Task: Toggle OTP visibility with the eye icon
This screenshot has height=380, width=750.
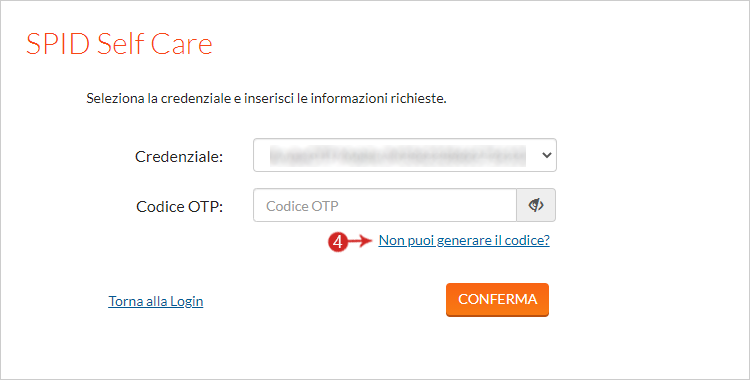Action: [x=536, y=205]
